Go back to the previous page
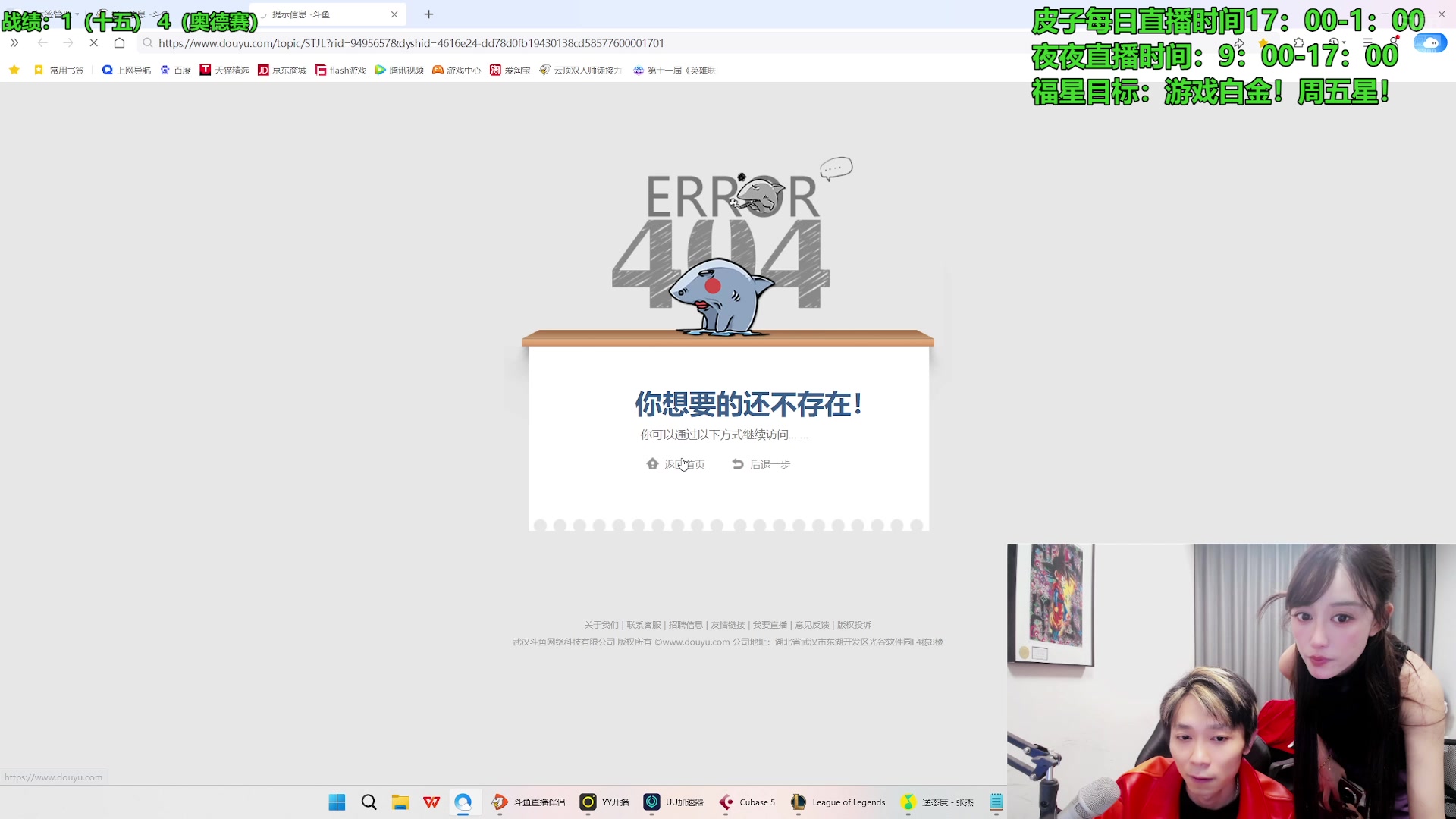The height and width of the screenshot is (819, 1456). [42, 43]
